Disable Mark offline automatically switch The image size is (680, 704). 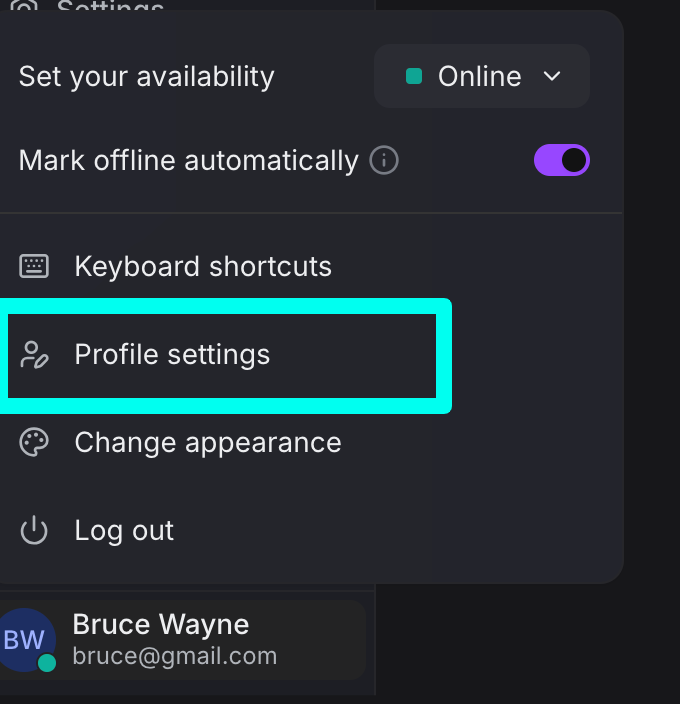[561, 160]
